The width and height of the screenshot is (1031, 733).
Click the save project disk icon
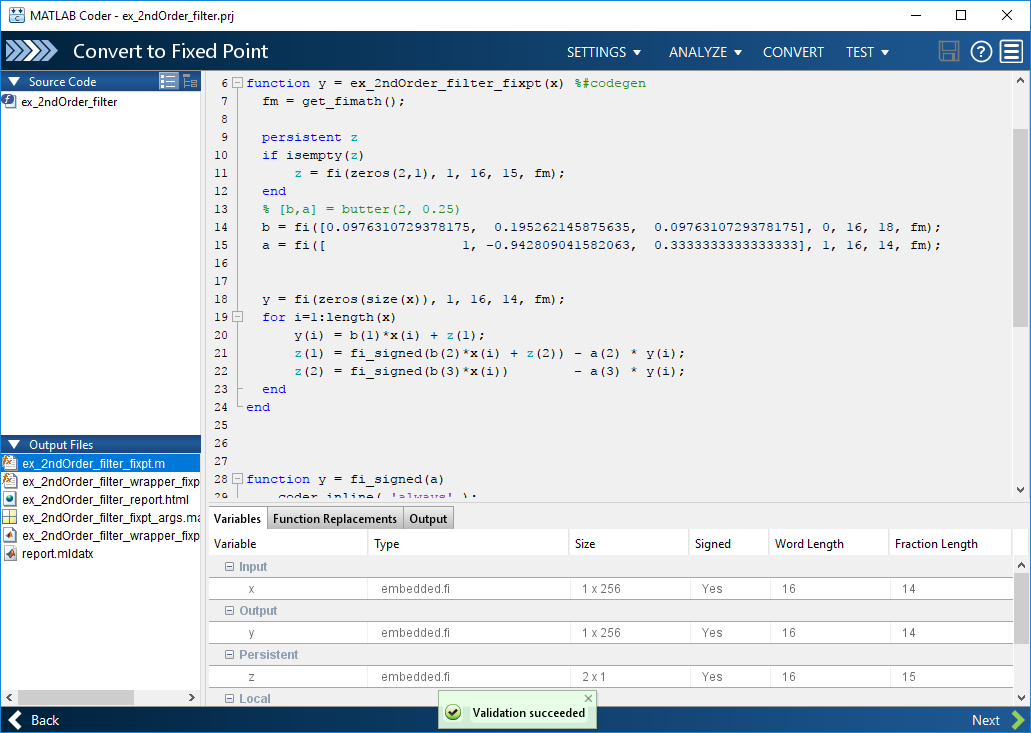(949, 52)
